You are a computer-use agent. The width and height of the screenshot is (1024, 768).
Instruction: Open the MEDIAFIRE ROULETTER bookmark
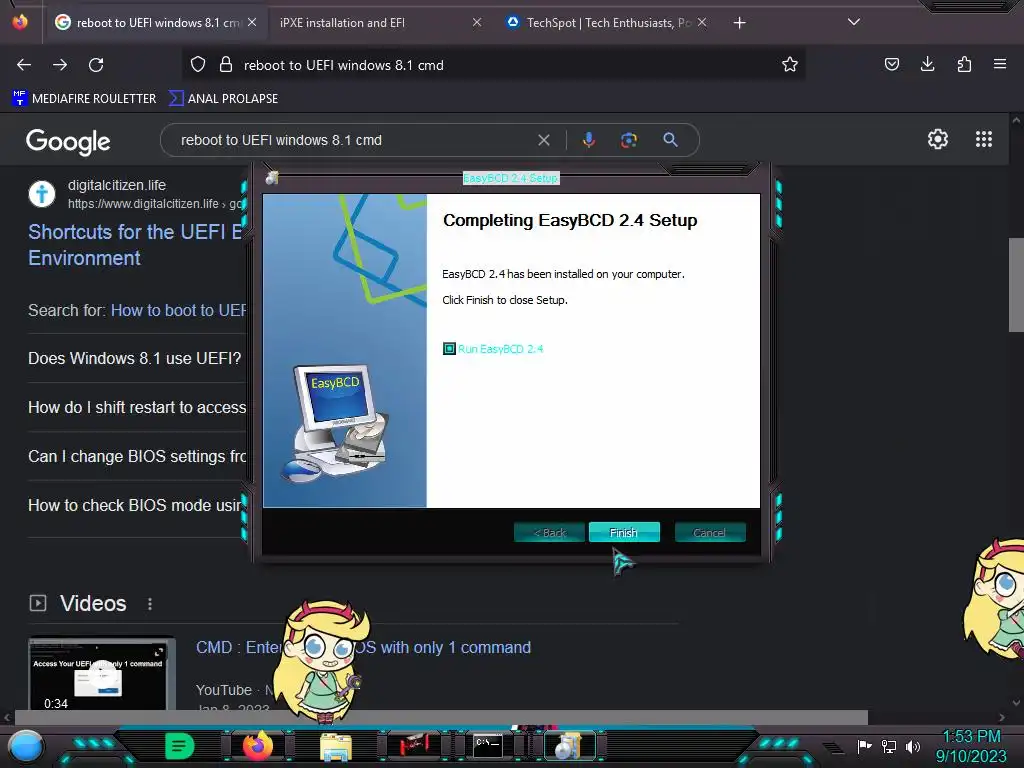84,99
